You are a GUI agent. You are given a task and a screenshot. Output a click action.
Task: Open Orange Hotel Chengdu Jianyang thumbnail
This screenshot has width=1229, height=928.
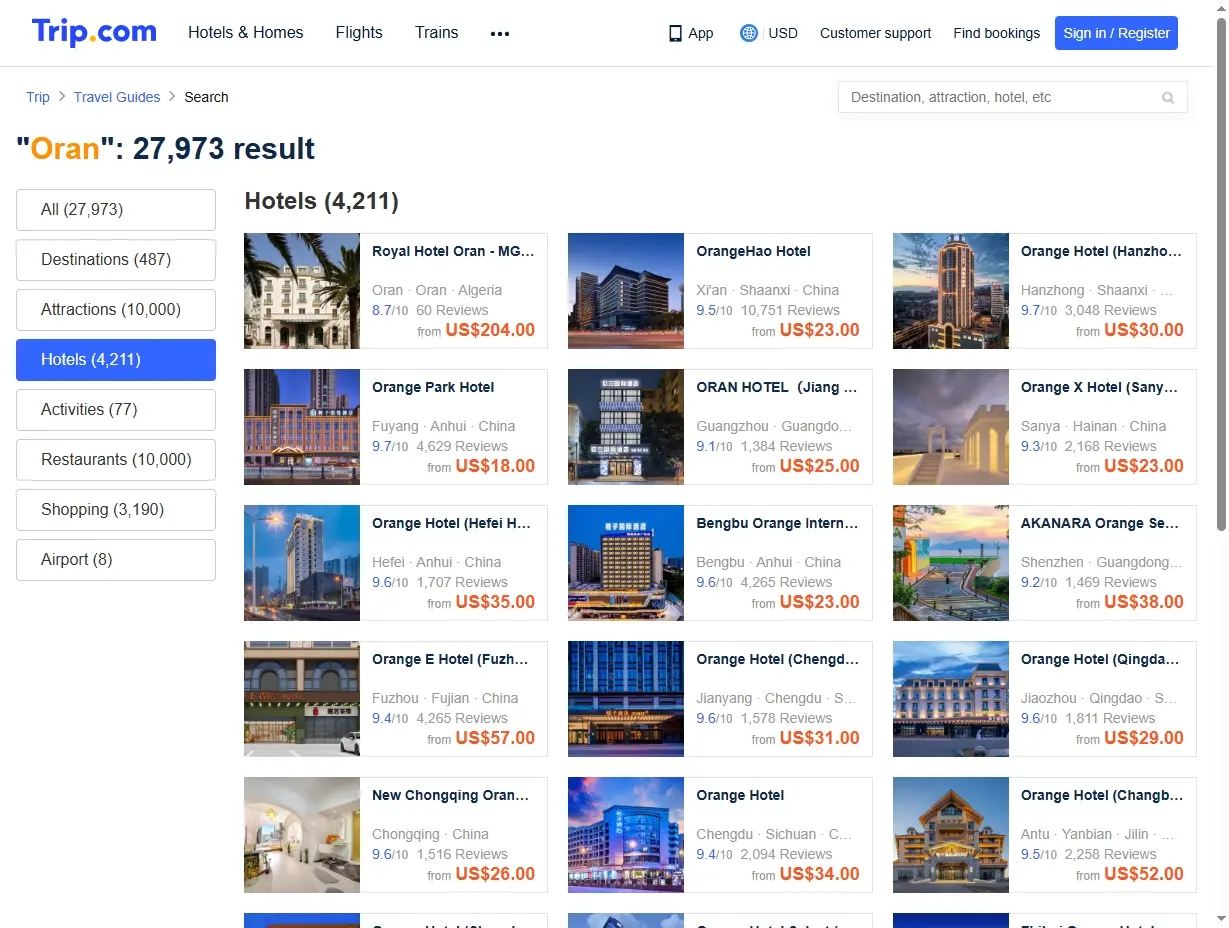tap(626, 699)
